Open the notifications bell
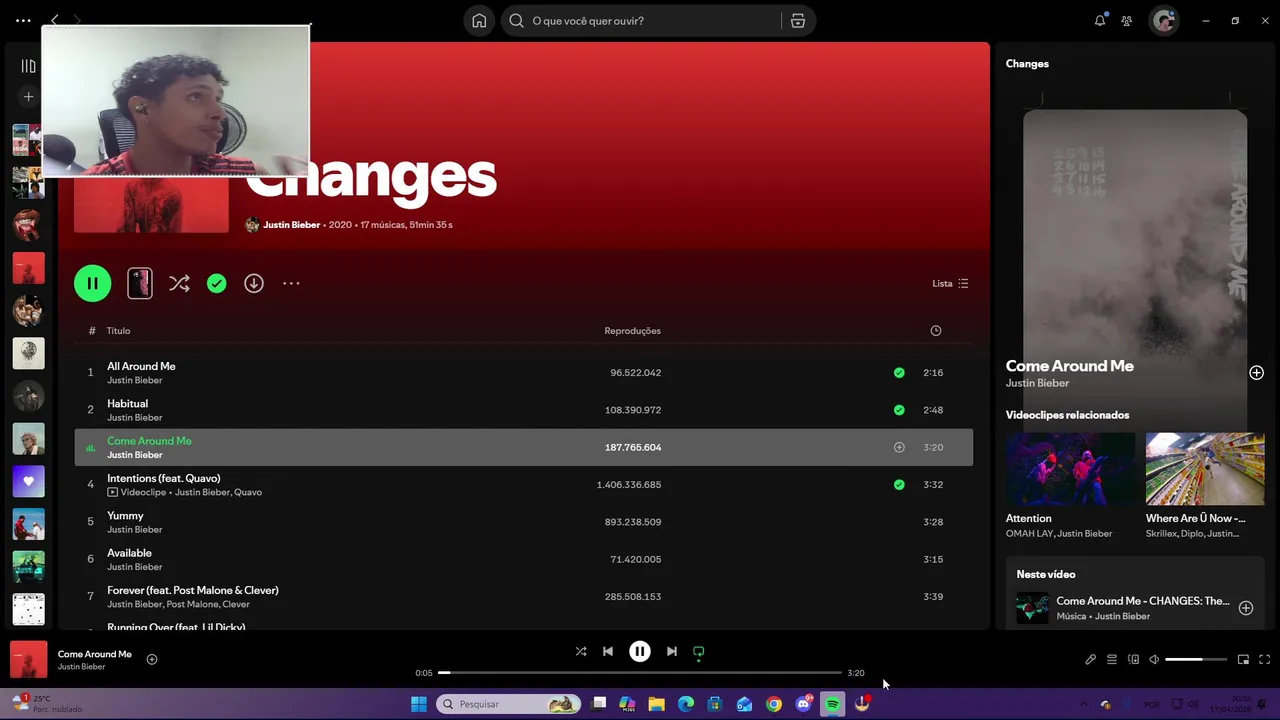This screenshot has width=1280, height=720. coord(1100,20)
